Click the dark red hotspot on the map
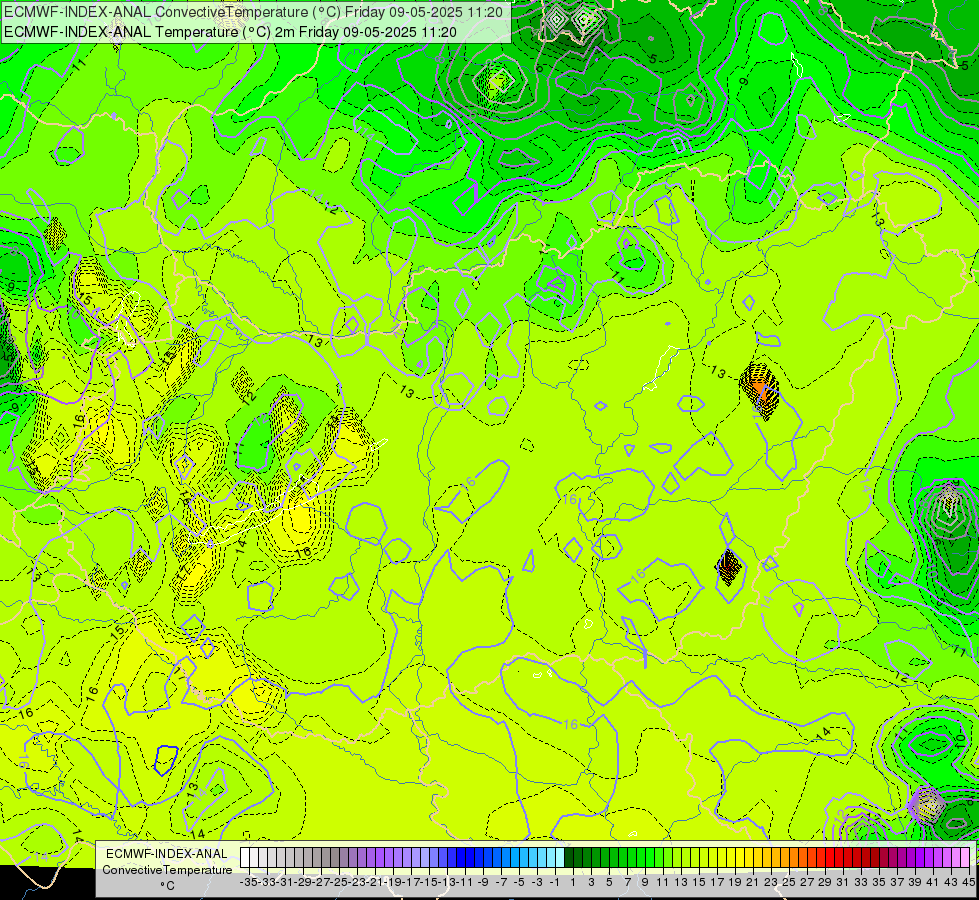979x900 pixels. (x=728, y=566)
